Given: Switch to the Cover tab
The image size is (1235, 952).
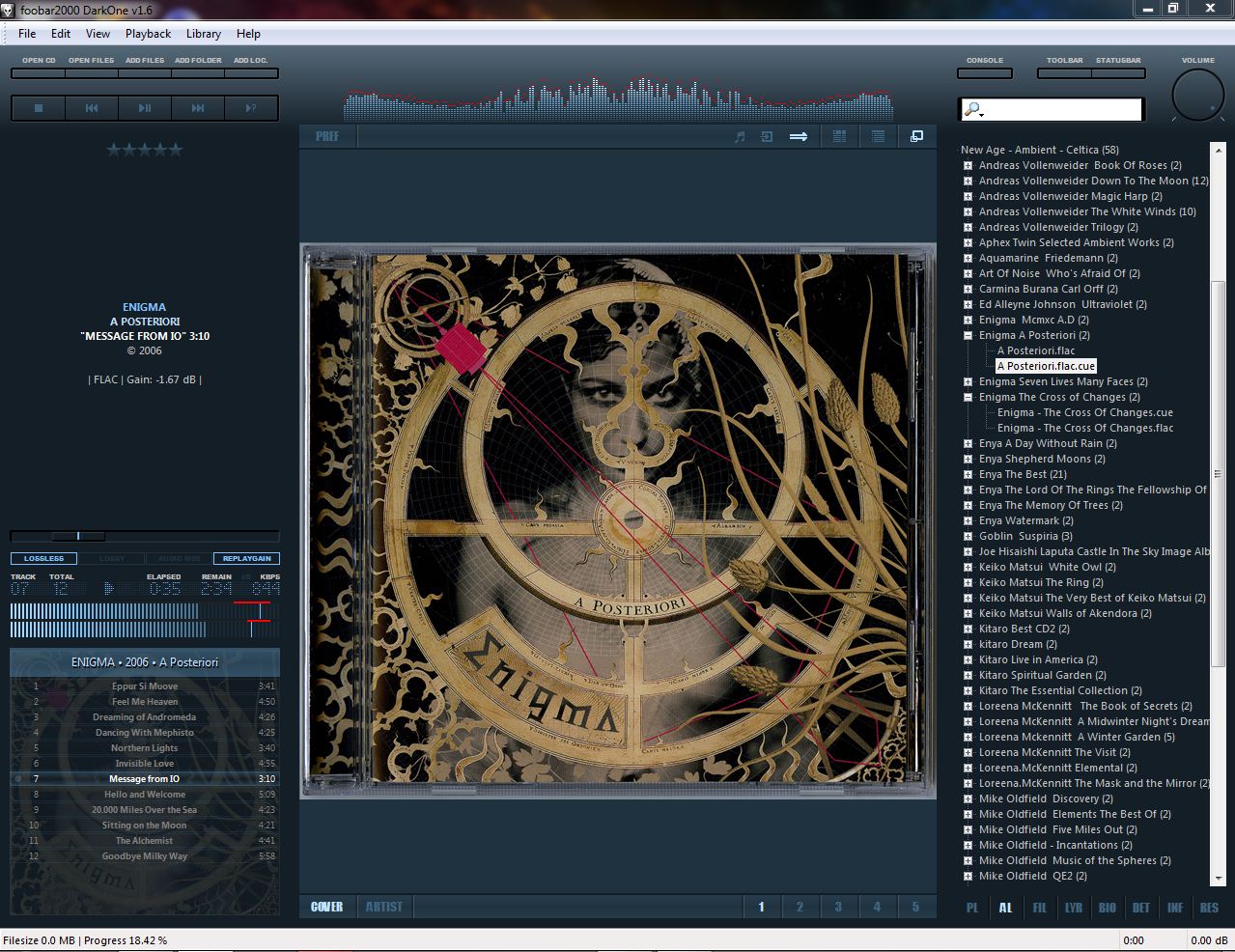Looking at the screenshot, I should point(327,907).
